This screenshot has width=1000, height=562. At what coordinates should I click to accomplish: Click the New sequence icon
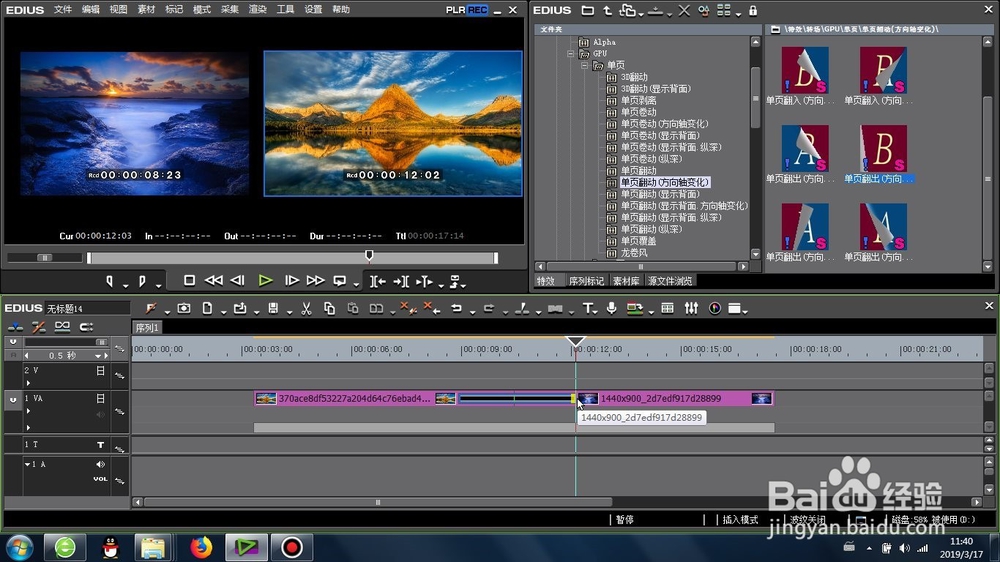tap(207, 309)
